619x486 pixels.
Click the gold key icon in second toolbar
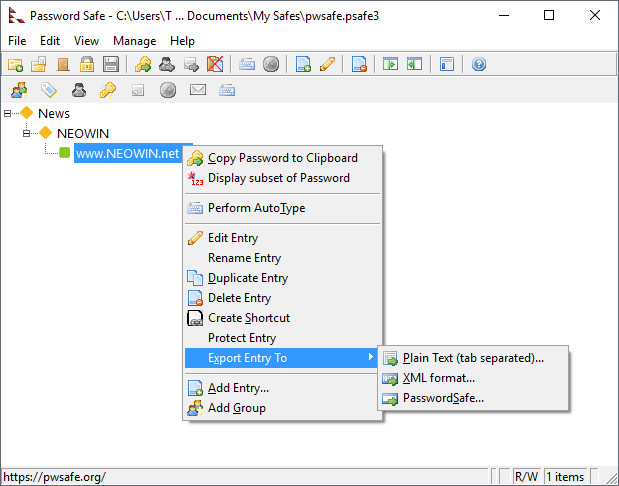(107, 91)
